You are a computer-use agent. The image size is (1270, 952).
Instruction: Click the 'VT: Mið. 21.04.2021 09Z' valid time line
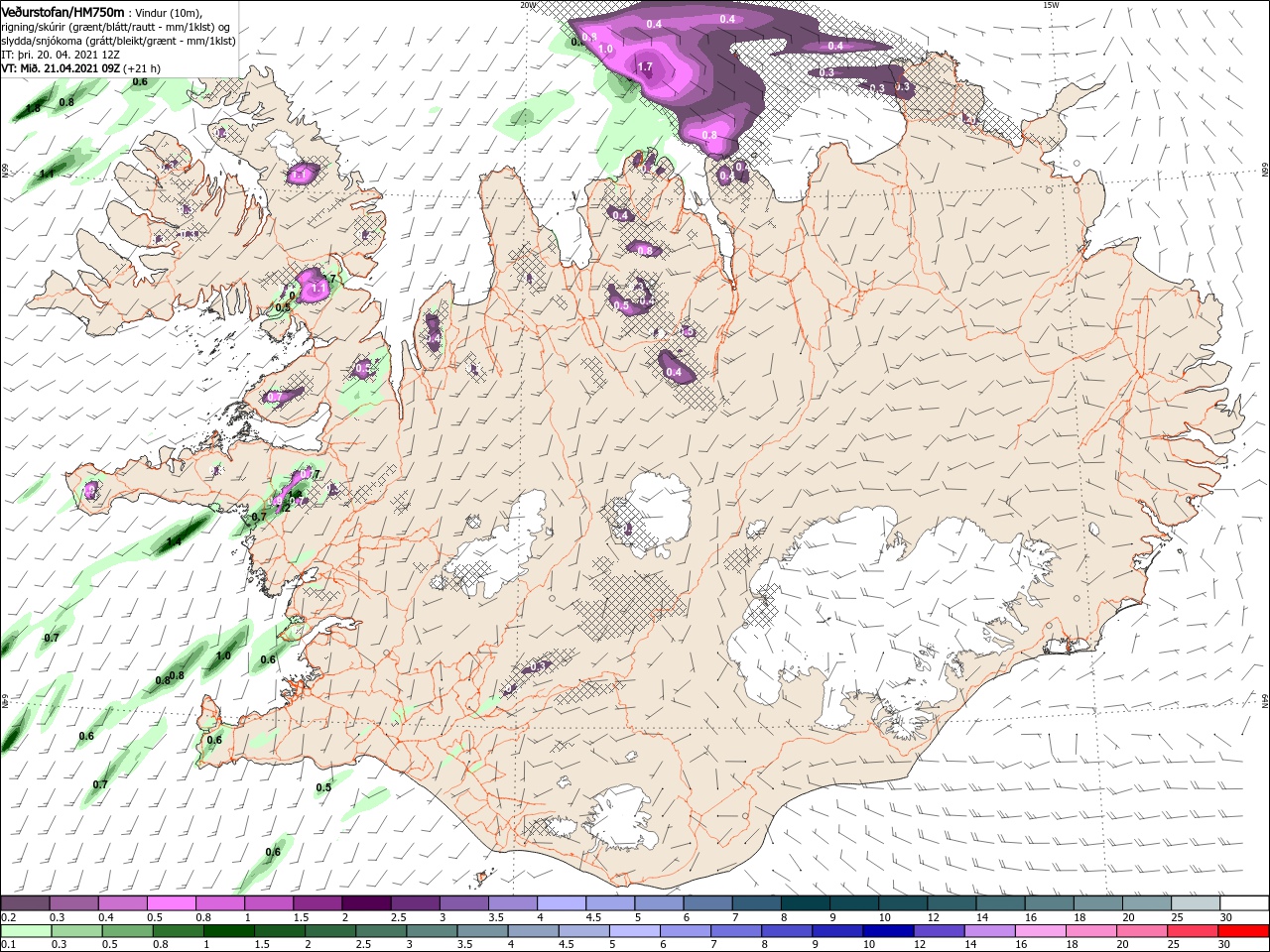click(x=62, y=68)
